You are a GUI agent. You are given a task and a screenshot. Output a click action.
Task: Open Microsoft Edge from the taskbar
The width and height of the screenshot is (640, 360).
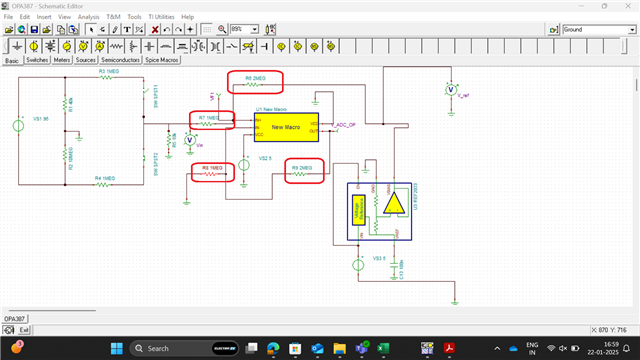pyautogui.click(x=273, y=348)
